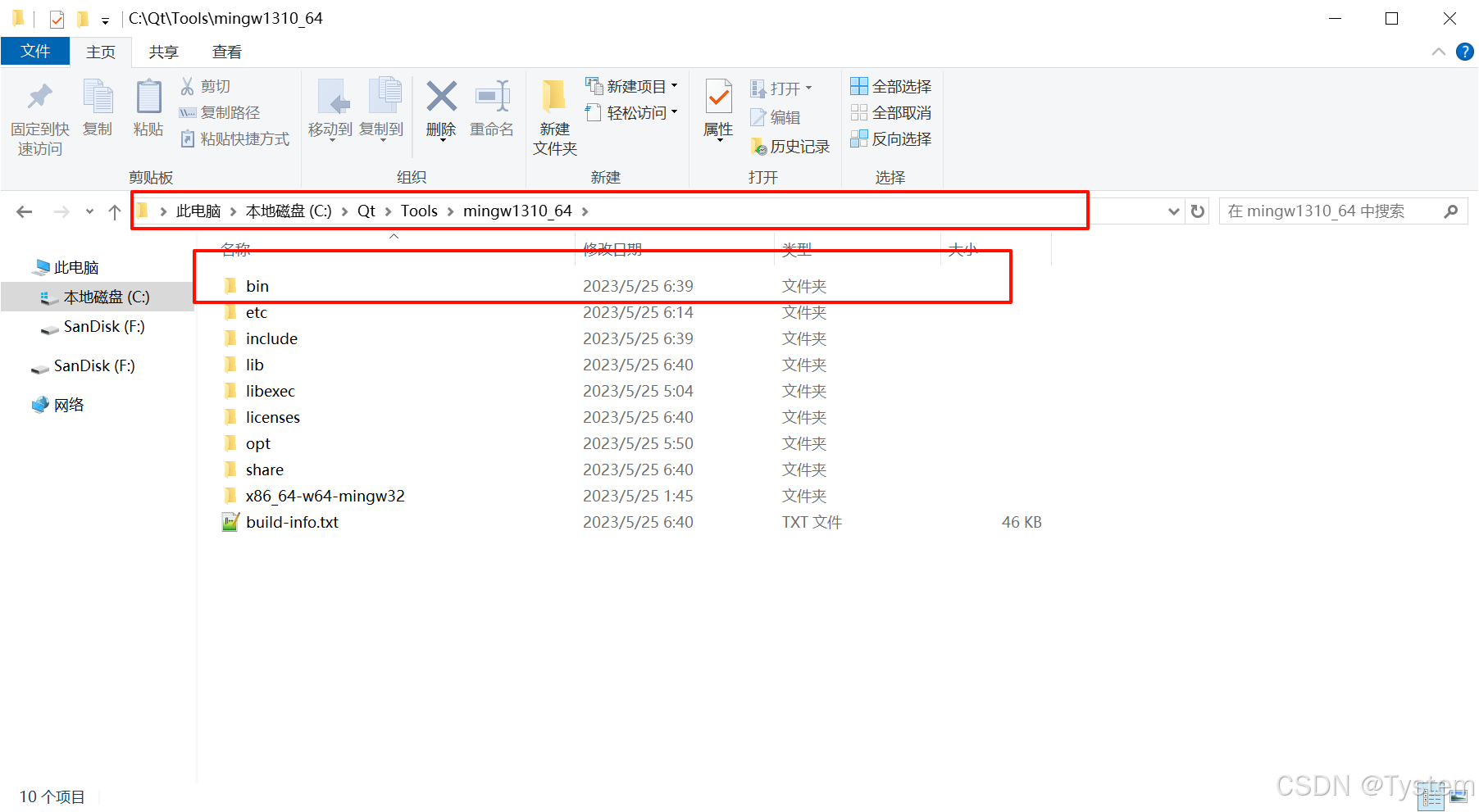The width and height of the screenshot is (1479, 812).
Task: Collapse the ribbon with the chevron
Action: [x=1439, y=52]
